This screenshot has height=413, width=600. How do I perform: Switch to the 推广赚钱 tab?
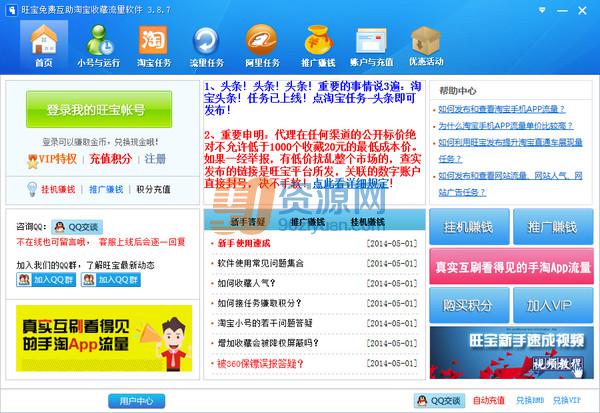click(307, 222)
